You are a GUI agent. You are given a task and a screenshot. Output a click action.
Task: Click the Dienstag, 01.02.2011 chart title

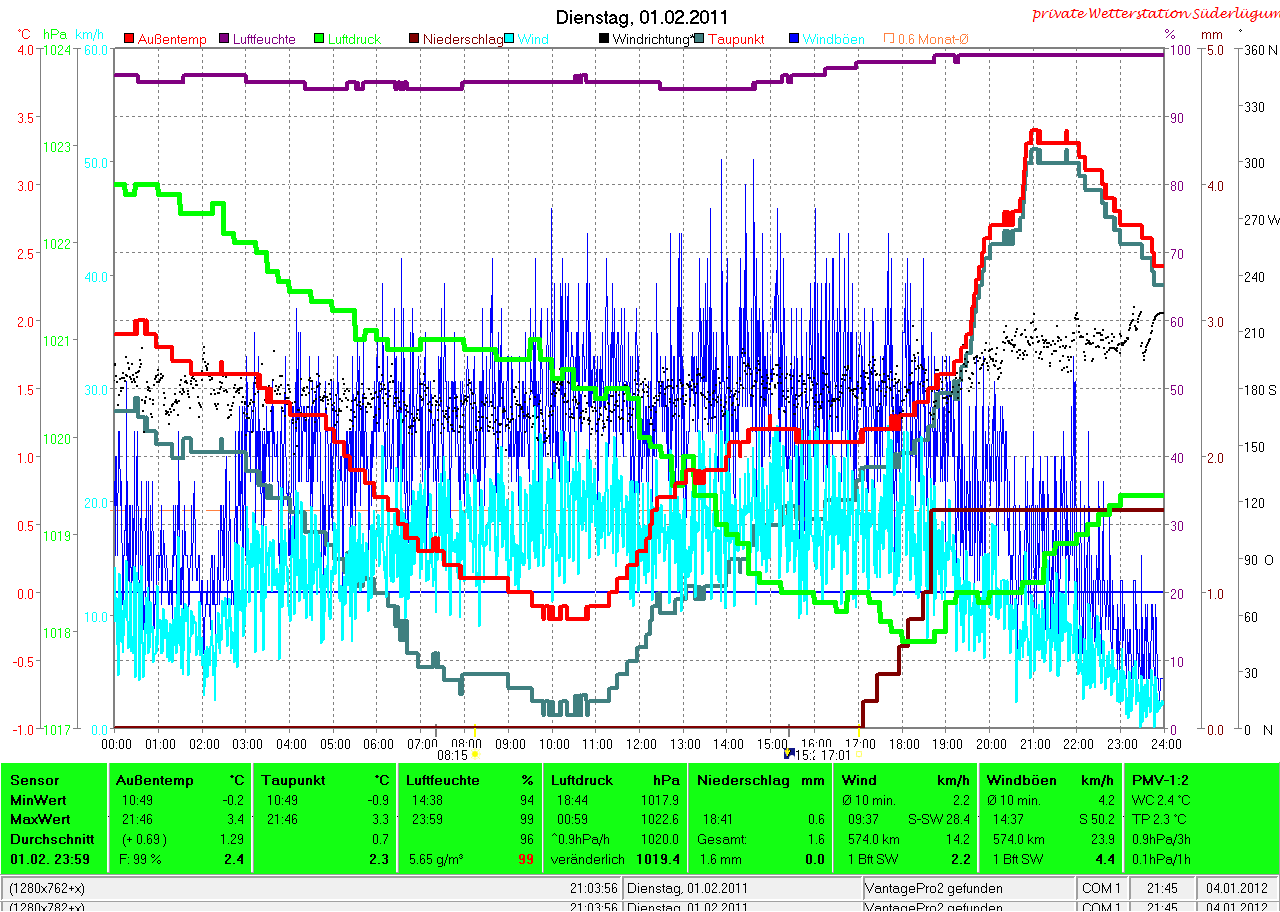pos(641,17)
